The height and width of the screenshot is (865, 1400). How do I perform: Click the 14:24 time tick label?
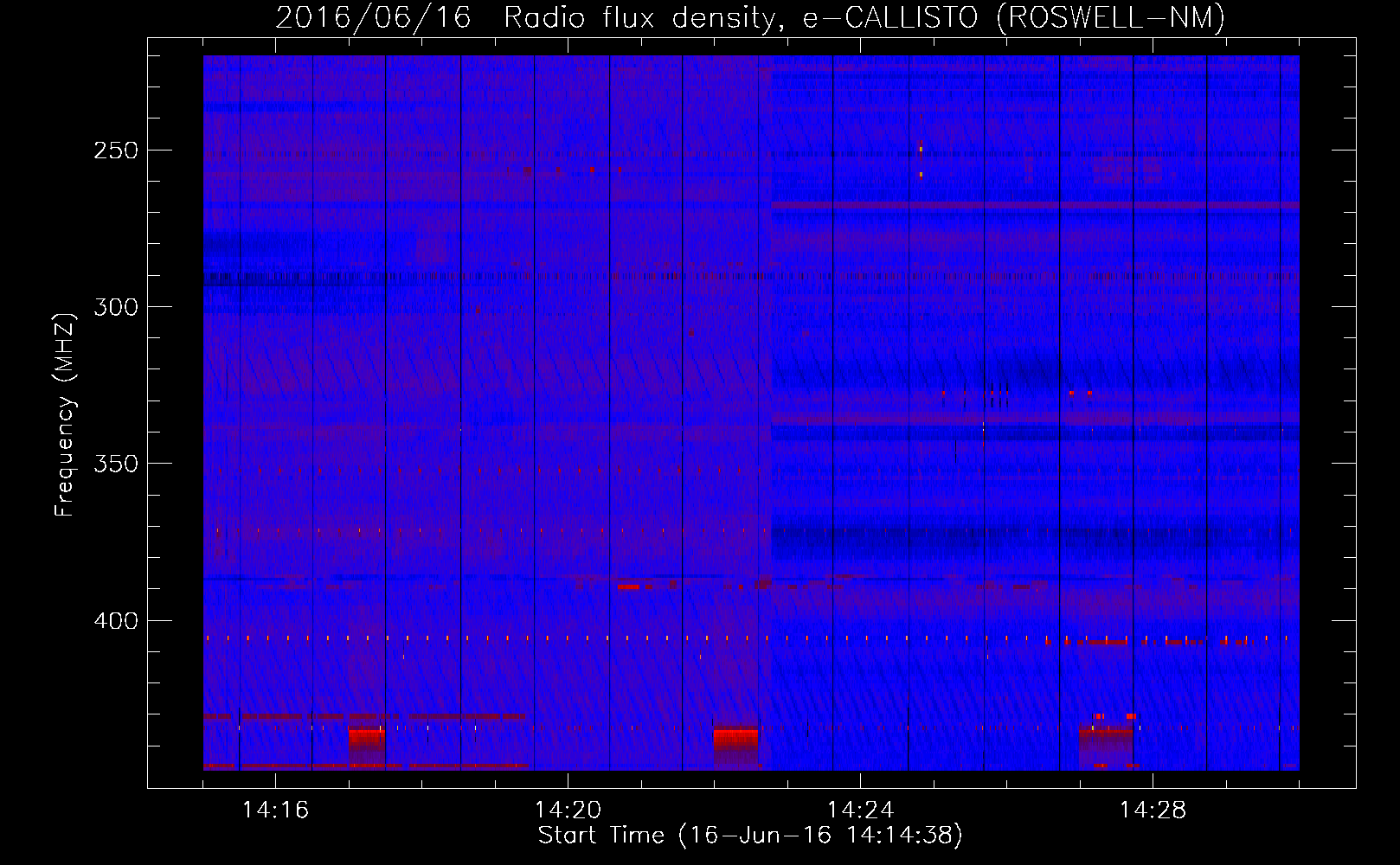click(x=860, y=810)
